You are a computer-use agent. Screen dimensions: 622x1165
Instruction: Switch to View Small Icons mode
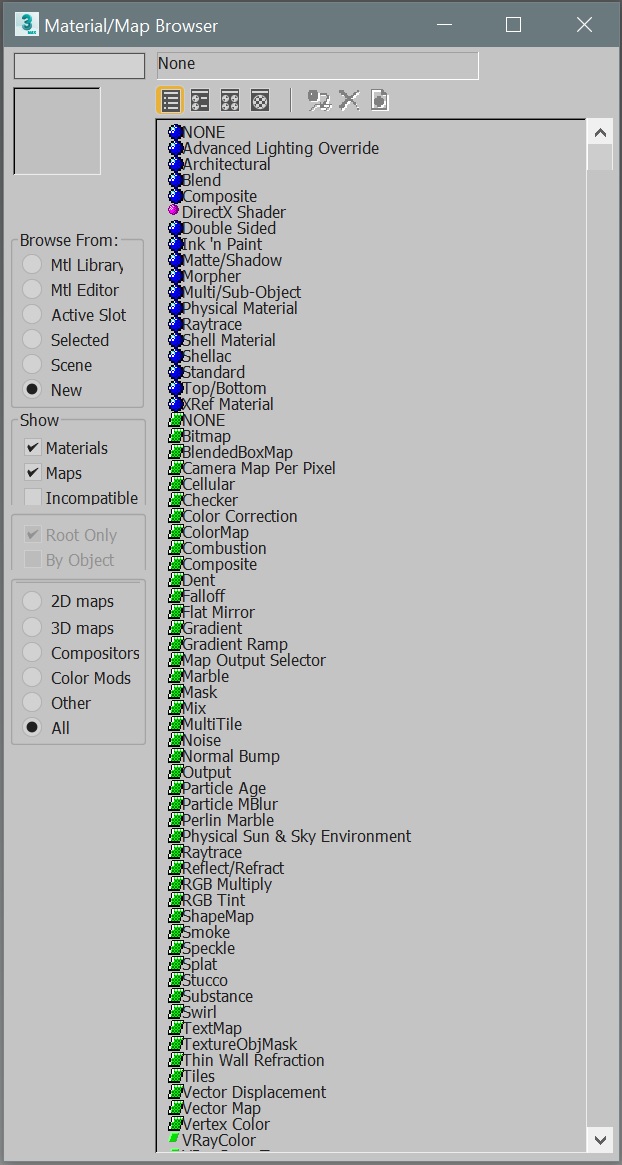[230, 100]
